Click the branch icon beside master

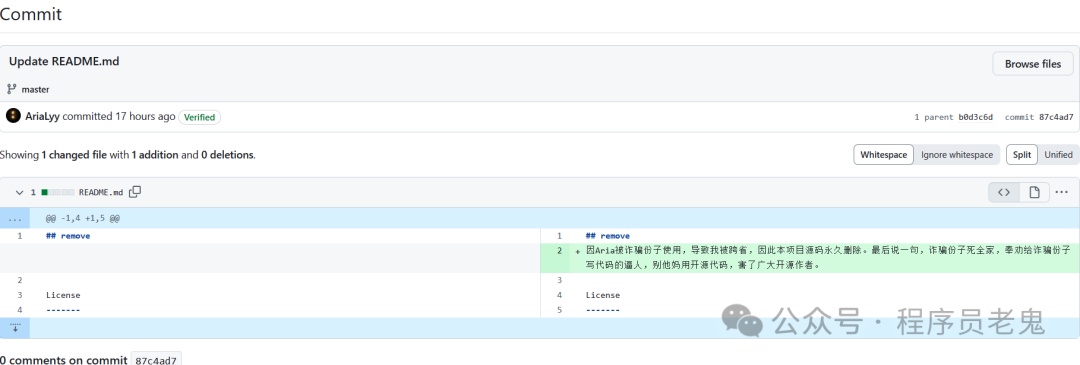tap(12, 90)
